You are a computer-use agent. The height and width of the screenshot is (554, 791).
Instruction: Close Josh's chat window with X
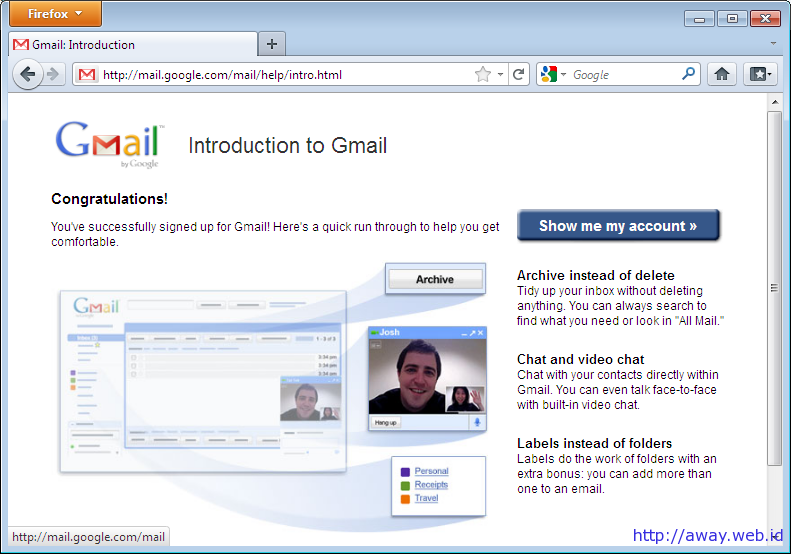tap(481, 333)
